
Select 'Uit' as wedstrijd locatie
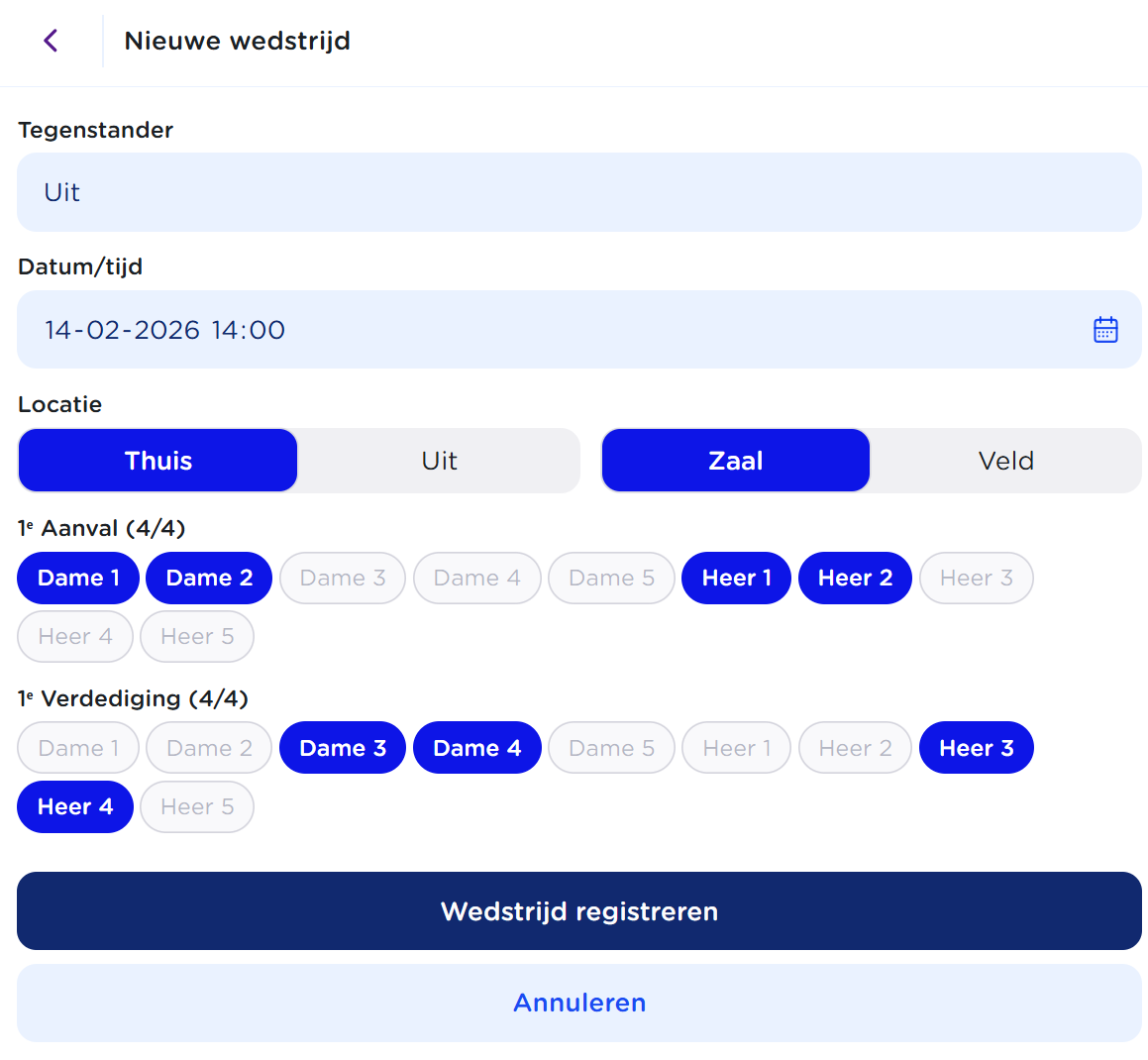[438, 460]
